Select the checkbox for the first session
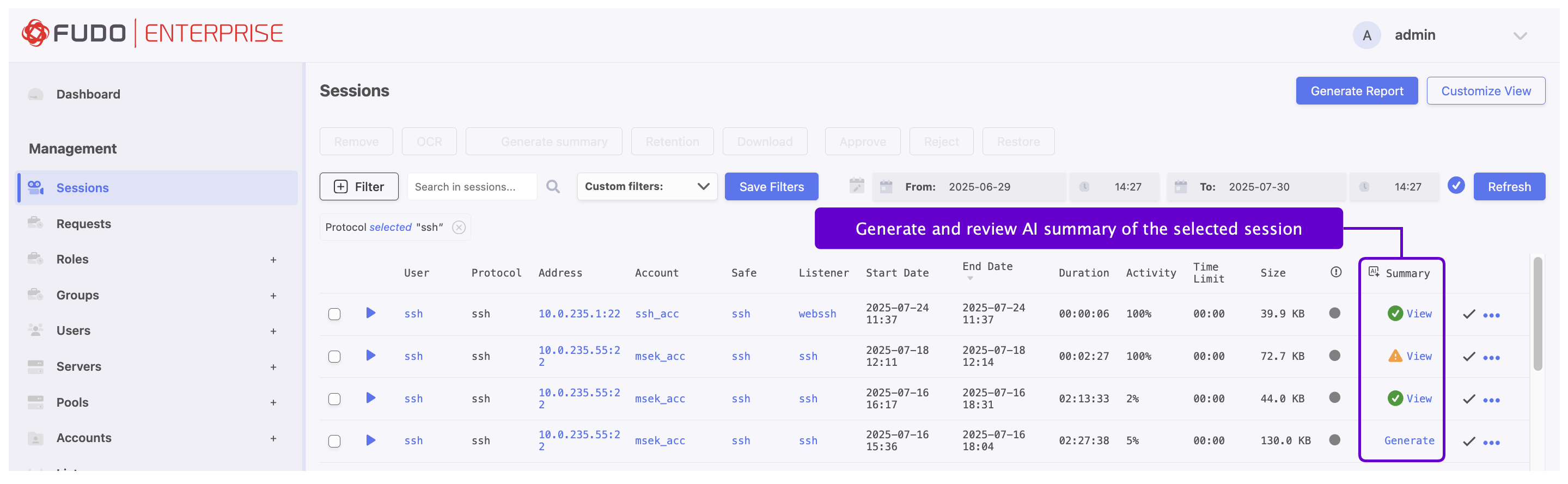Image resolution: width=1568 pixels, height=484 pixels. tap(334, 314)
